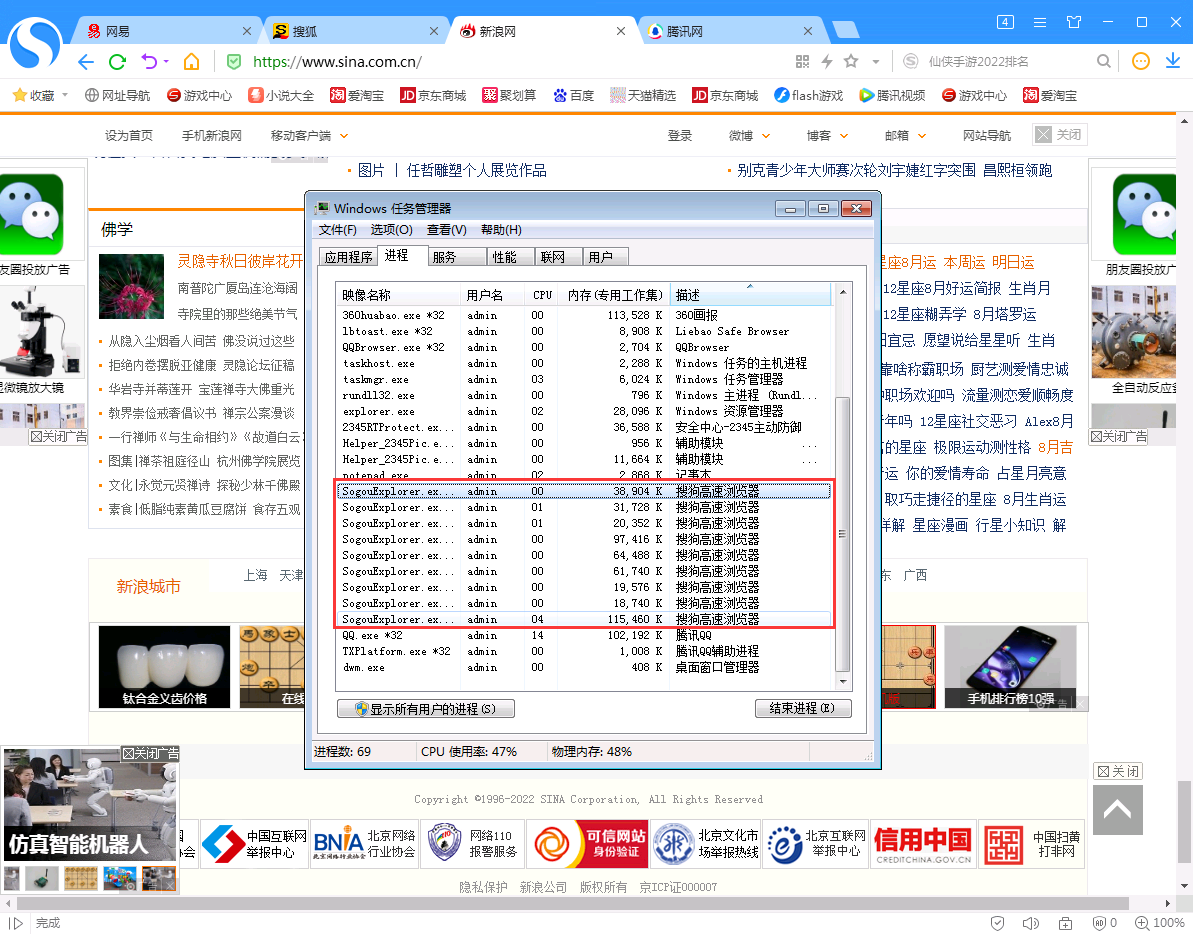Expand dropdown arrow beside bookmark star
Viewport: 1193px width, 934px height.
pos(876,62)
